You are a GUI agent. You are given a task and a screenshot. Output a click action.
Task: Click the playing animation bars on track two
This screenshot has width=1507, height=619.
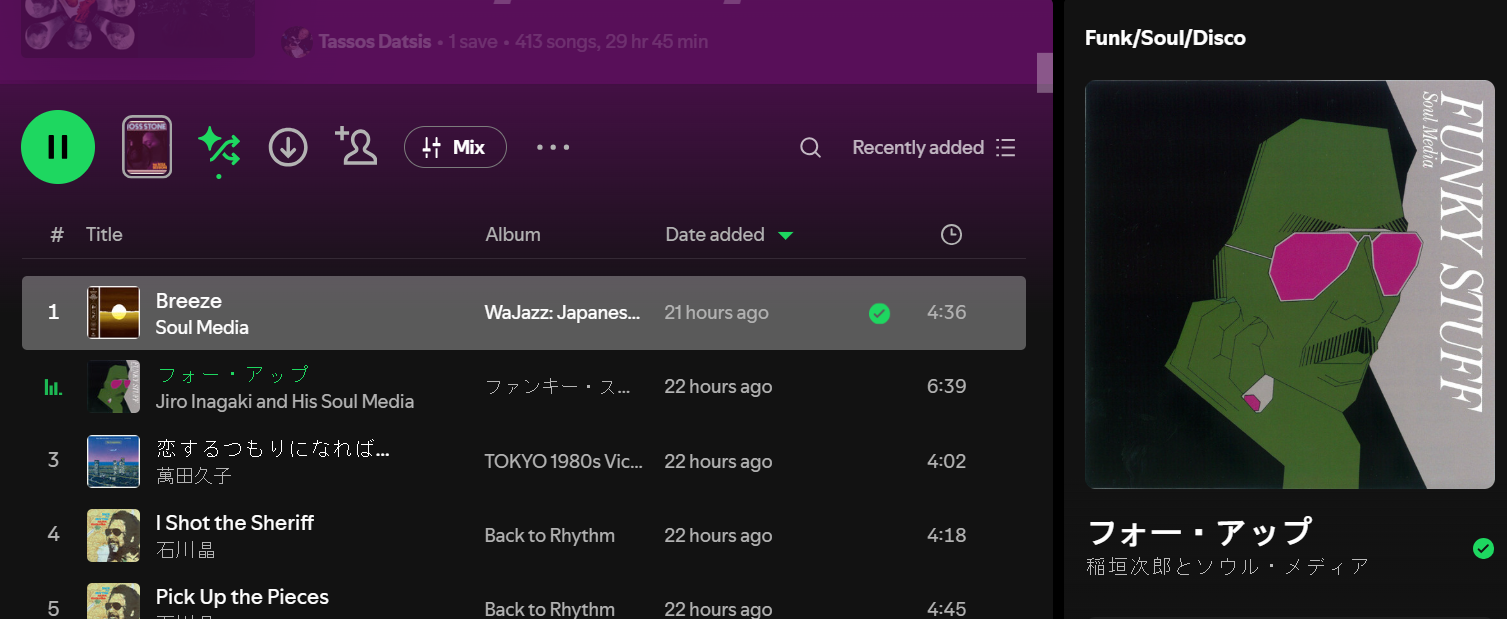52,387
